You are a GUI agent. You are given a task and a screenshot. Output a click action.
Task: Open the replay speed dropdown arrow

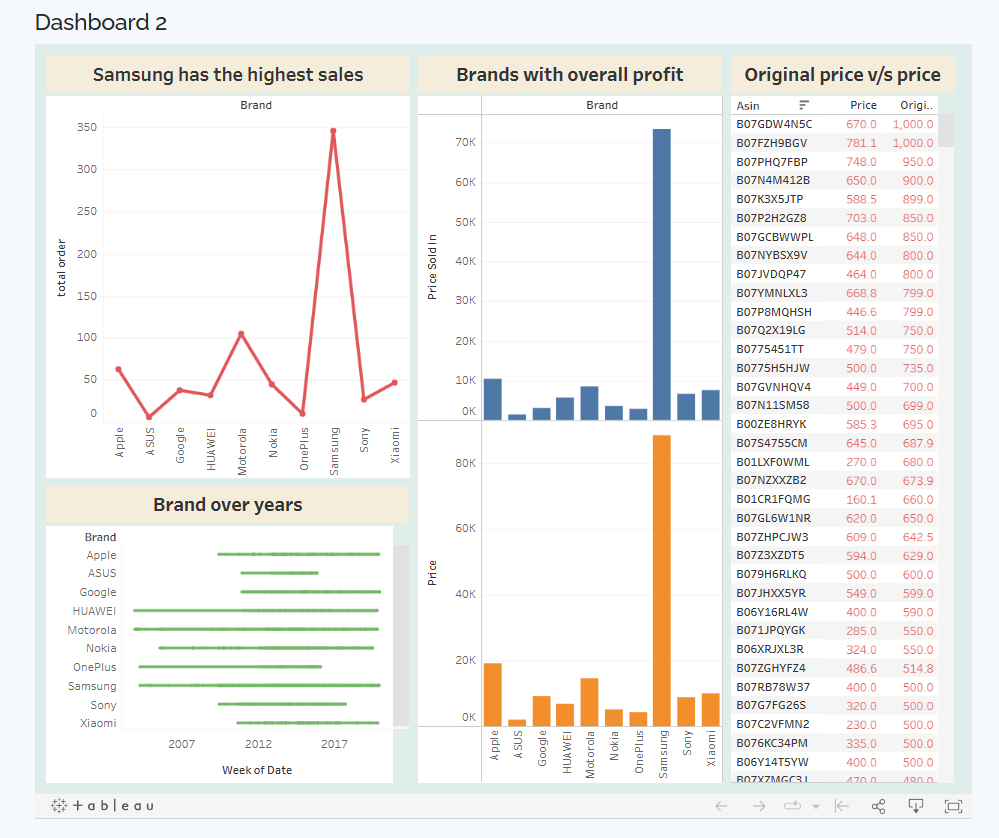tap(816, 806)
